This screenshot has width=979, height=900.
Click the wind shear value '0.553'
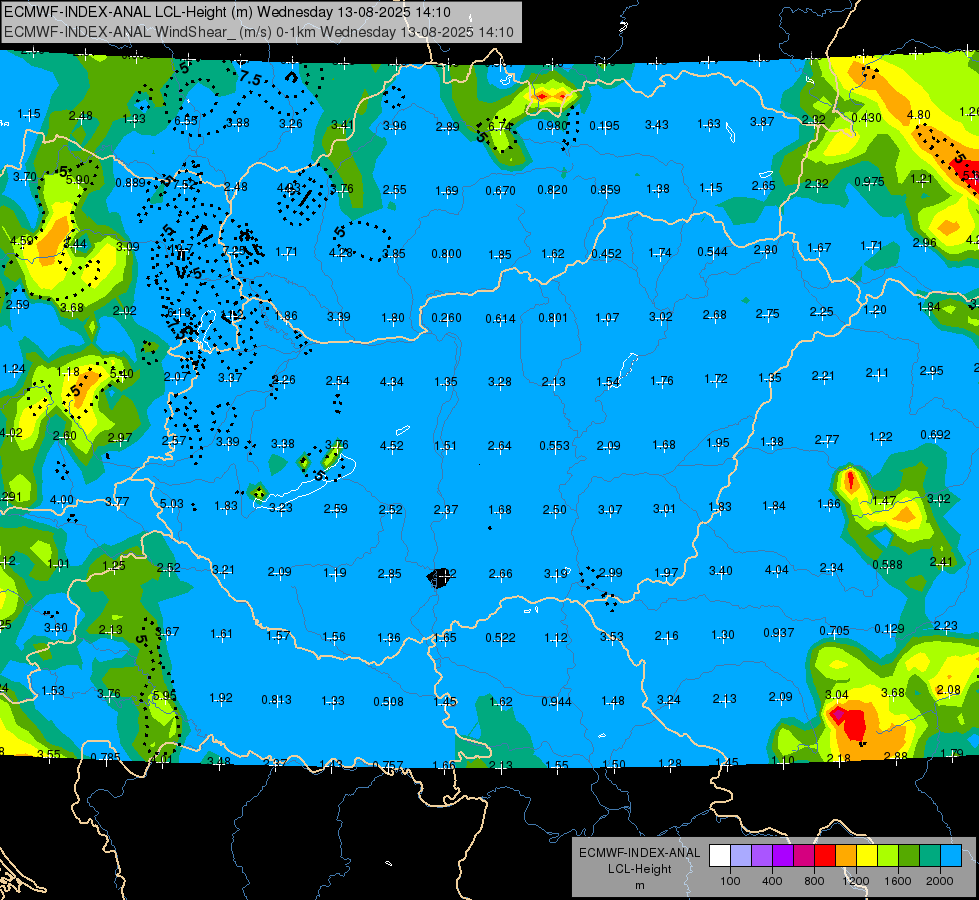554,446
